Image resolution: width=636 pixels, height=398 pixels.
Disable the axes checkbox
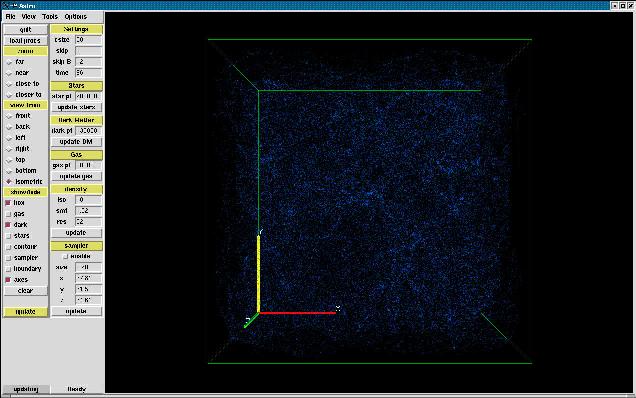tap(8, 280)
